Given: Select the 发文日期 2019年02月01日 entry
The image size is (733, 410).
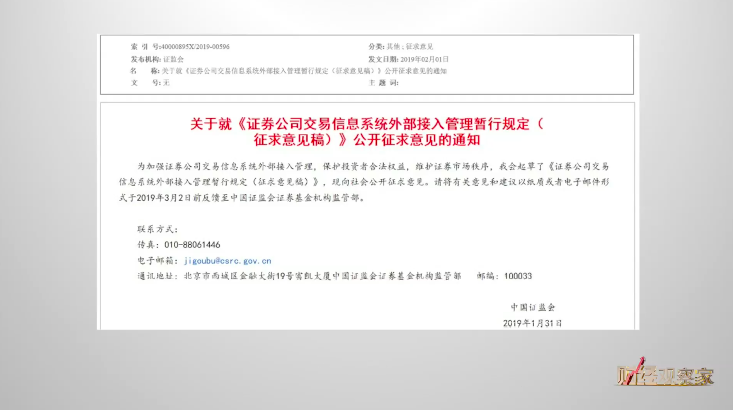Looking at the screenshot, I should pyautogui.click(x=424, y=59).
